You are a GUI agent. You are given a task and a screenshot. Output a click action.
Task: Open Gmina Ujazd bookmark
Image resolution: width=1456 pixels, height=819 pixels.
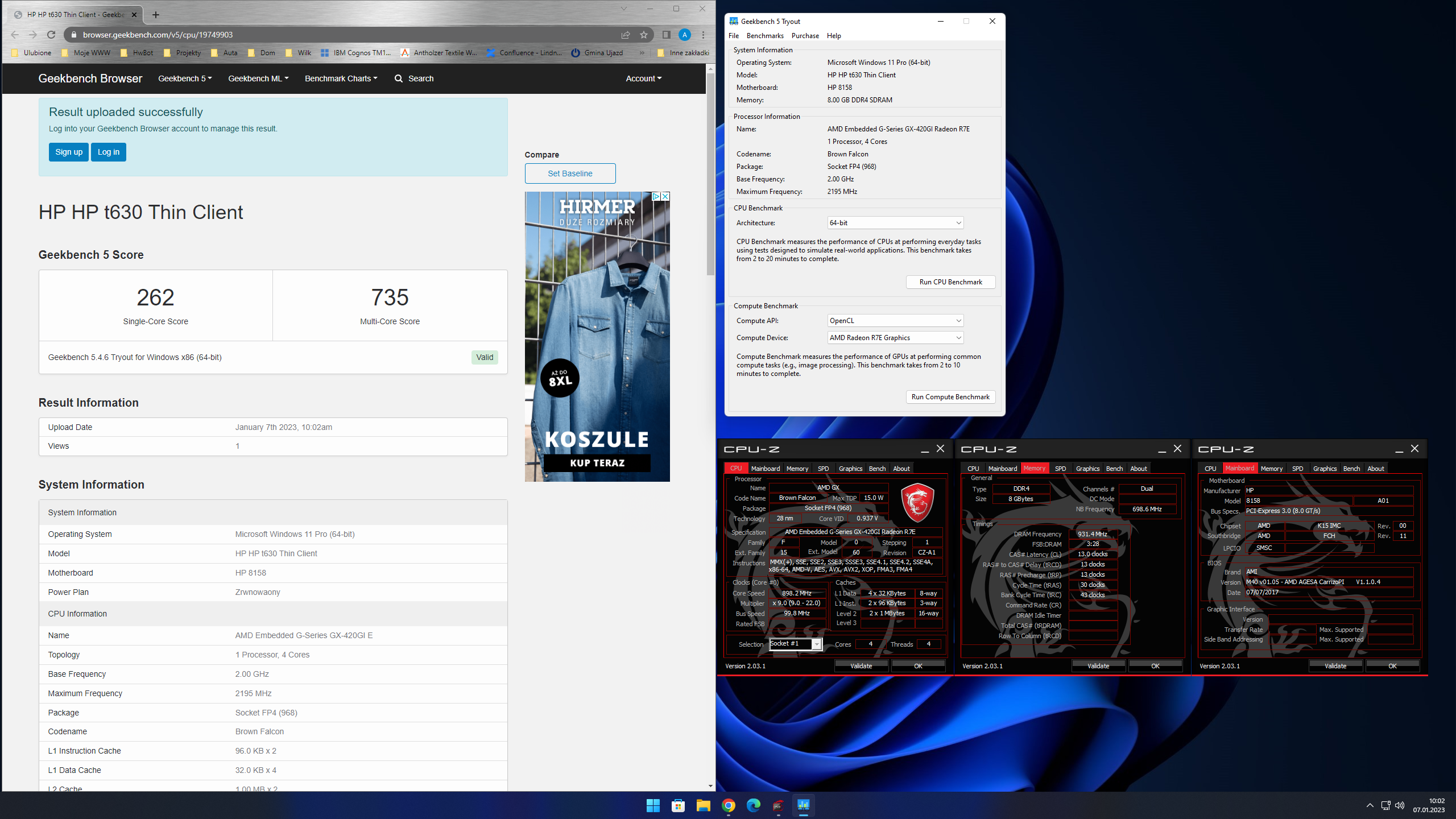[597, 53]
